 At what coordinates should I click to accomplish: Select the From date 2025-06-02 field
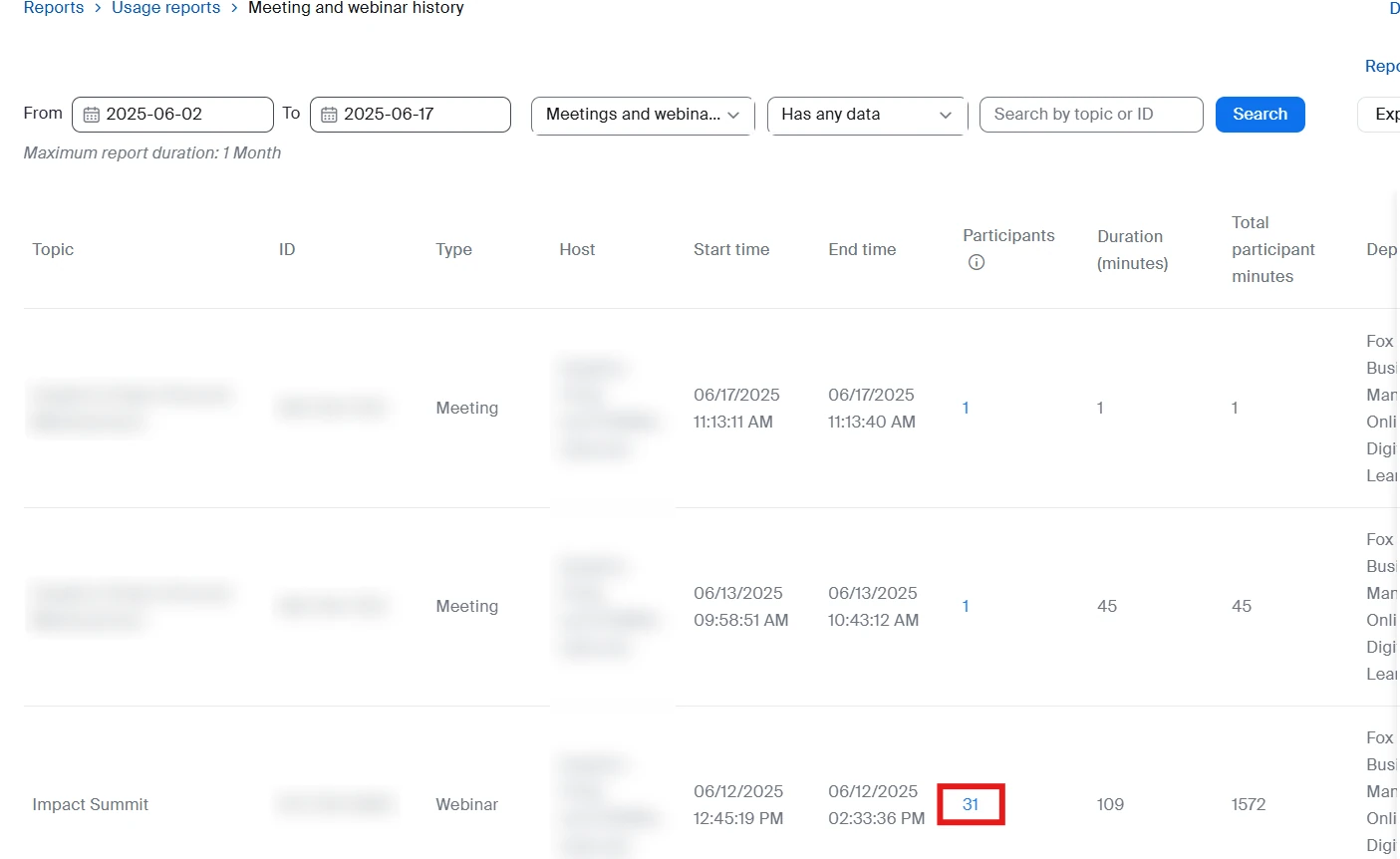172,115
